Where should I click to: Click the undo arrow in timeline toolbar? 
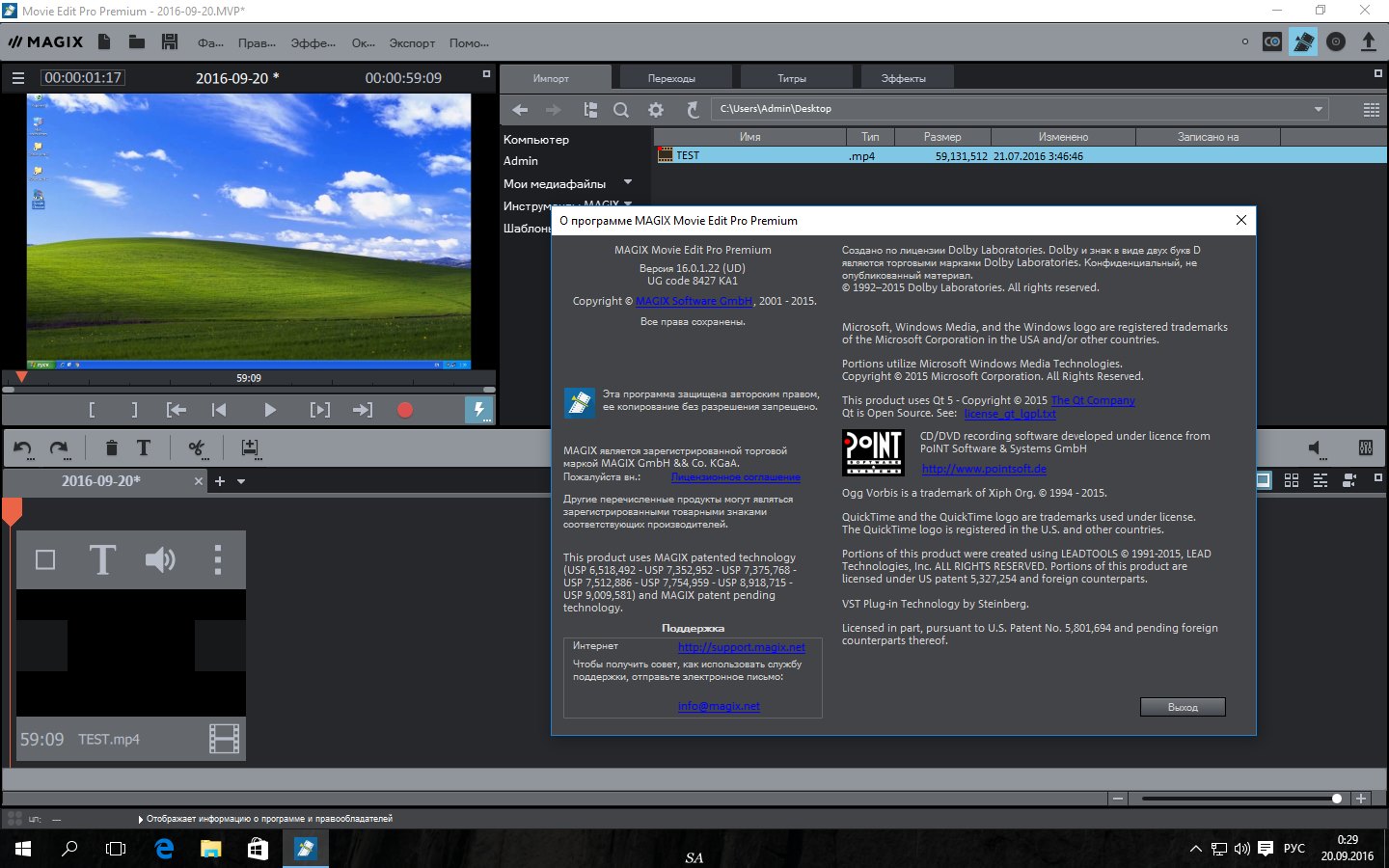pyautogui.click(x=23, y=448)
